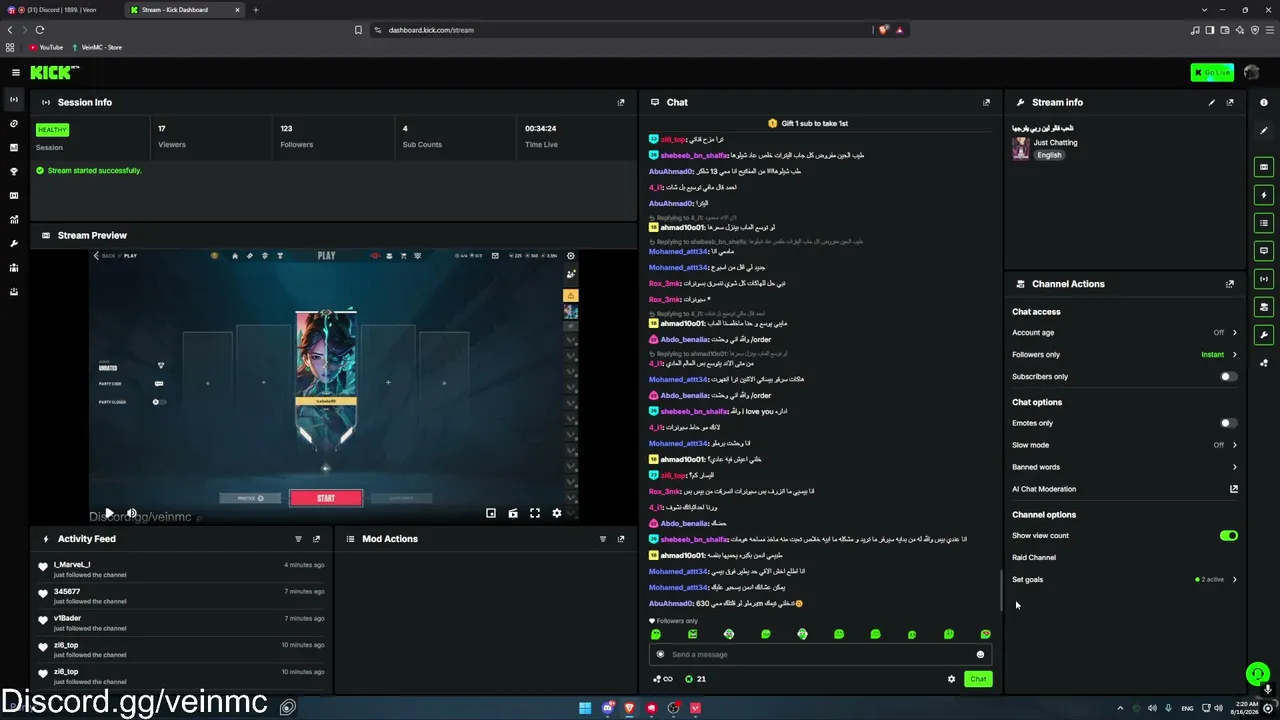The height and width of the screenshot is (720, 1280).
Task: Enter fullscreen on the stream preview
Action: pos(535,513)
